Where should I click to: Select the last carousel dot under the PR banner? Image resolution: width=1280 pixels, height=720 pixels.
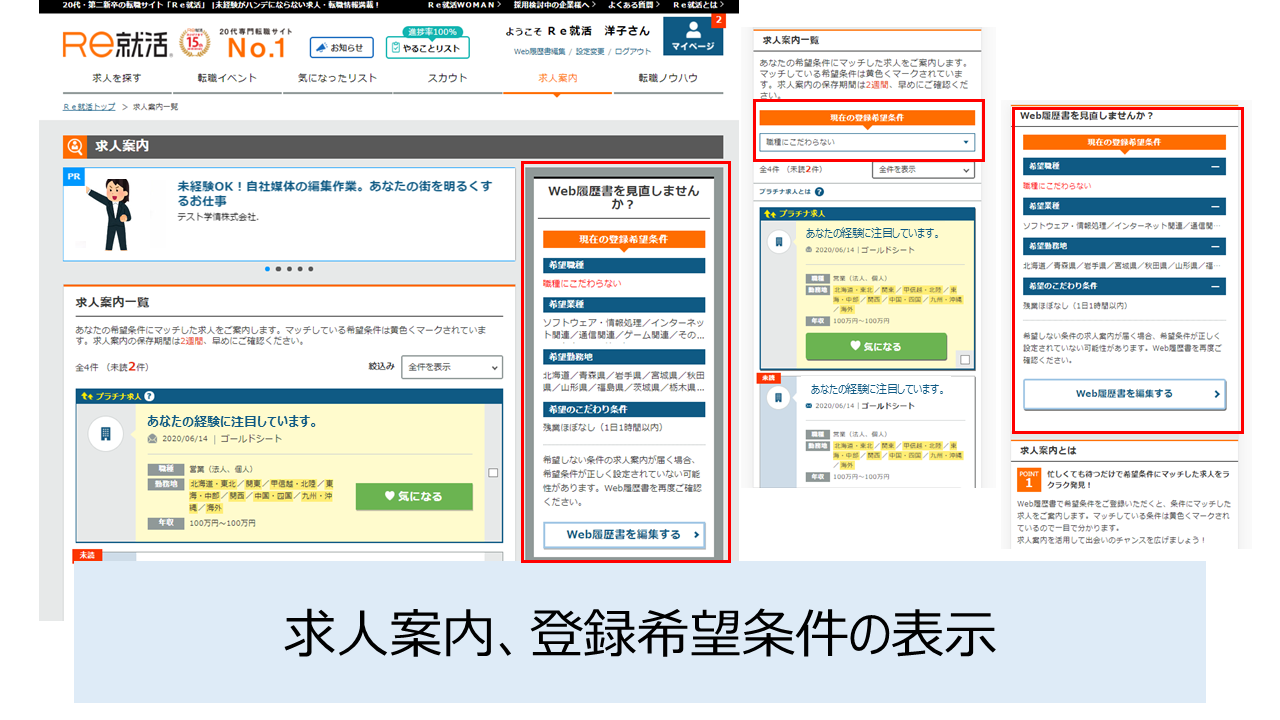pos(311,269)
